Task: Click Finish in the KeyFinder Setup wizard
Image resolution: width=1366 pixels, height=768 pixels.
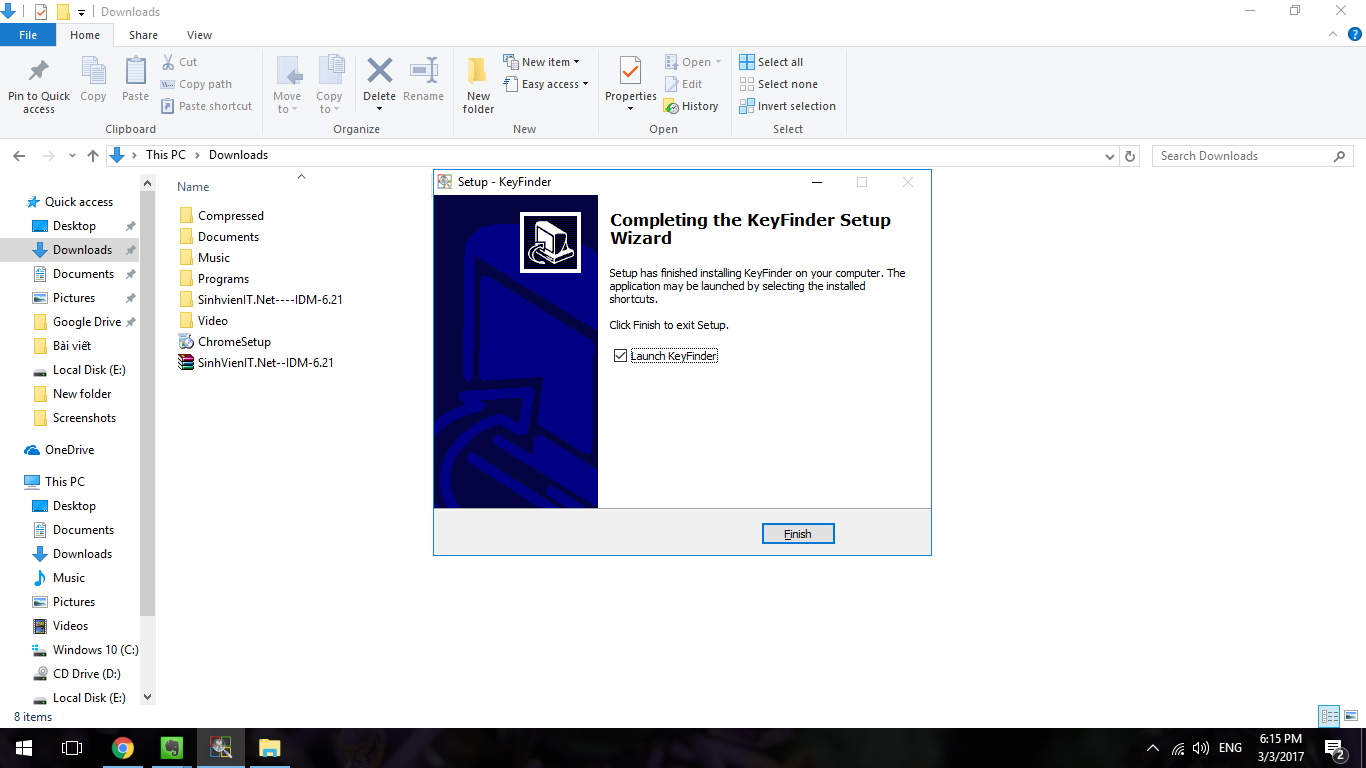Action: [798, 534]
